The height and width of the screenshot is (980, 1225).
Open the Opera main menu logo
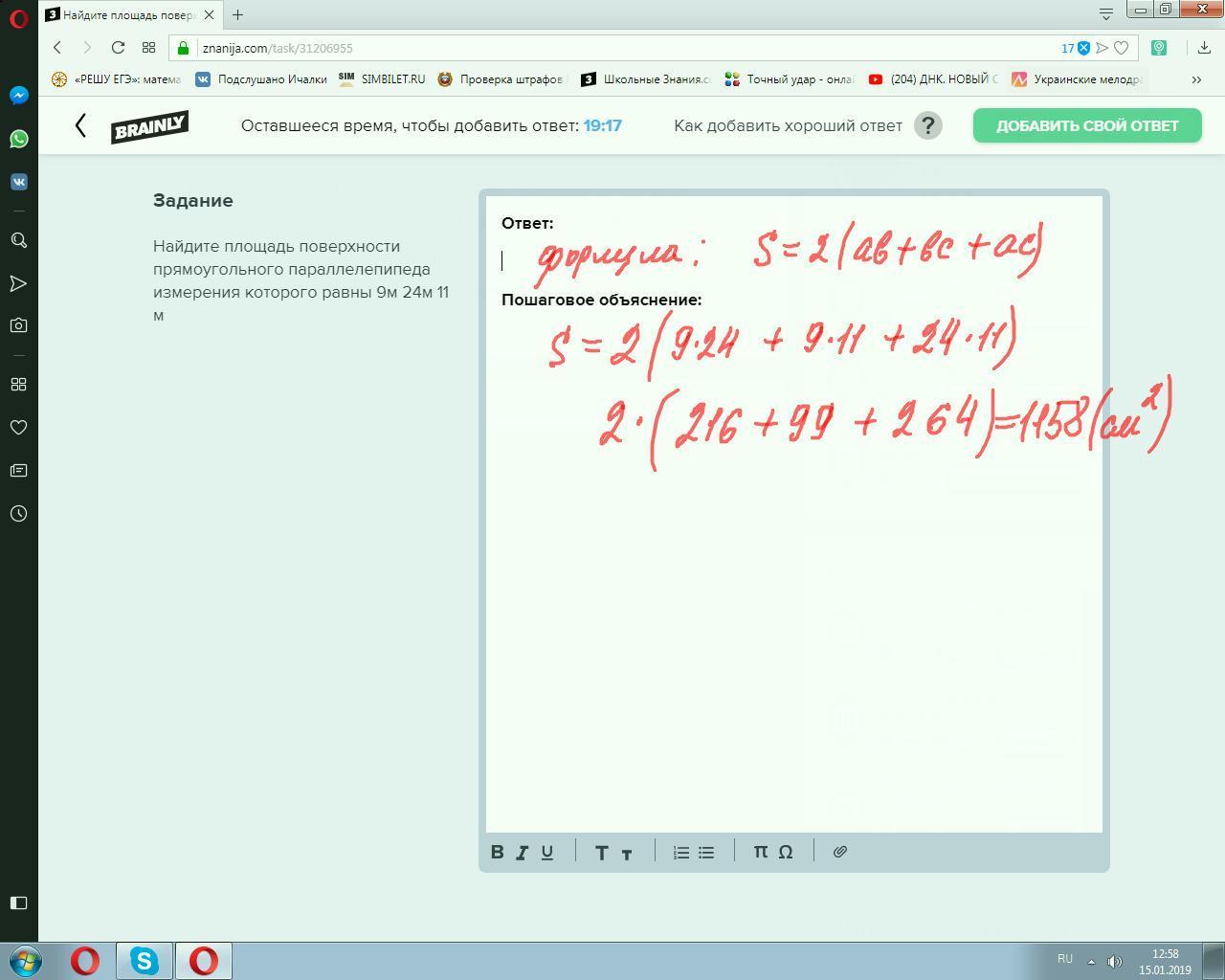click(18, 18)
